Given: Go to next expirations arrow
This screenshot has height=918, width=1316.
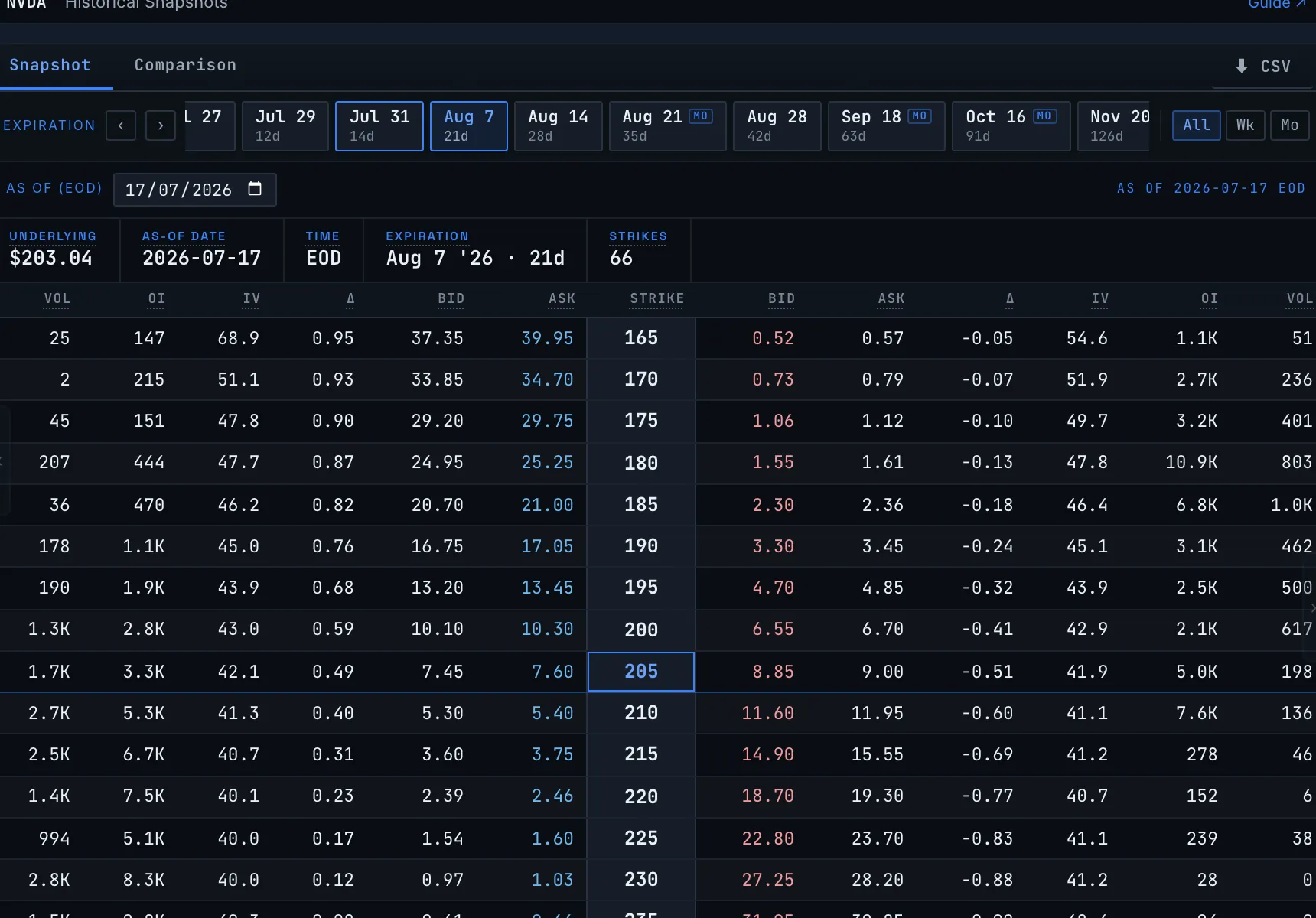Looking at the screenshot, I should click(161, 125).
